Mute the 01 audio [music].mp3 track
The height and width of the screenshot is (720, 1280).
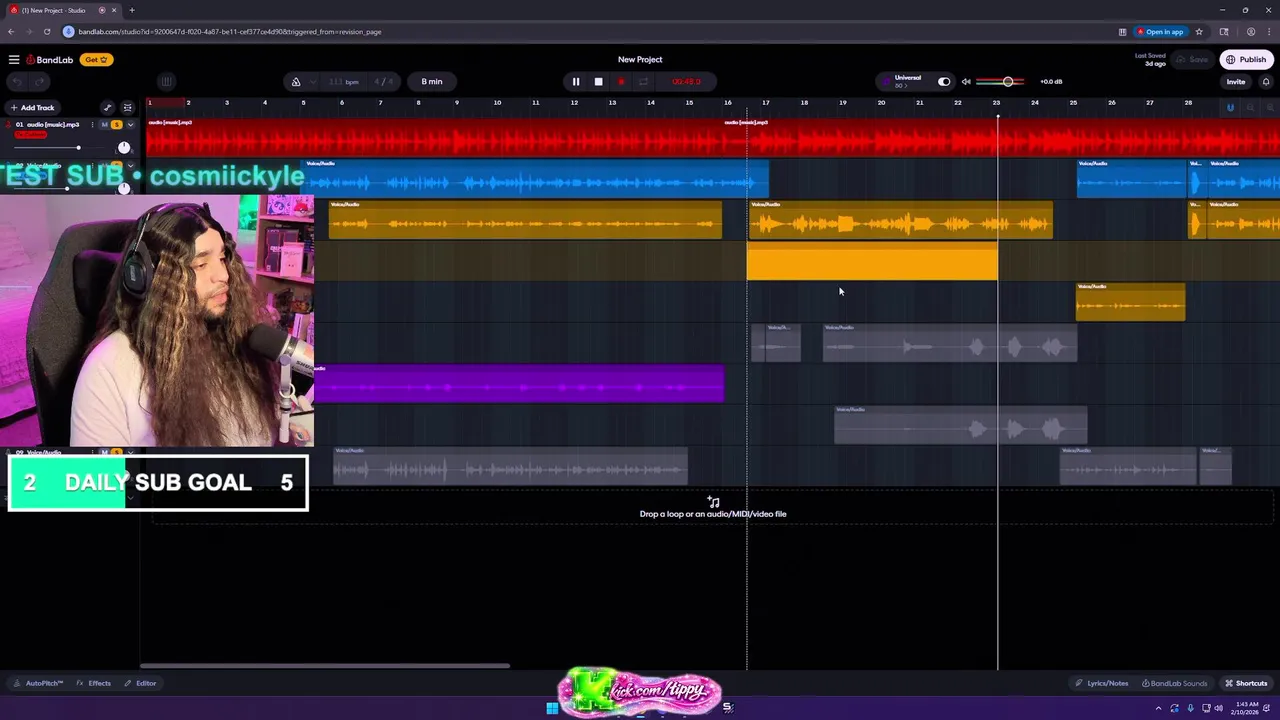pyautogui.click(x=104, y=125)
